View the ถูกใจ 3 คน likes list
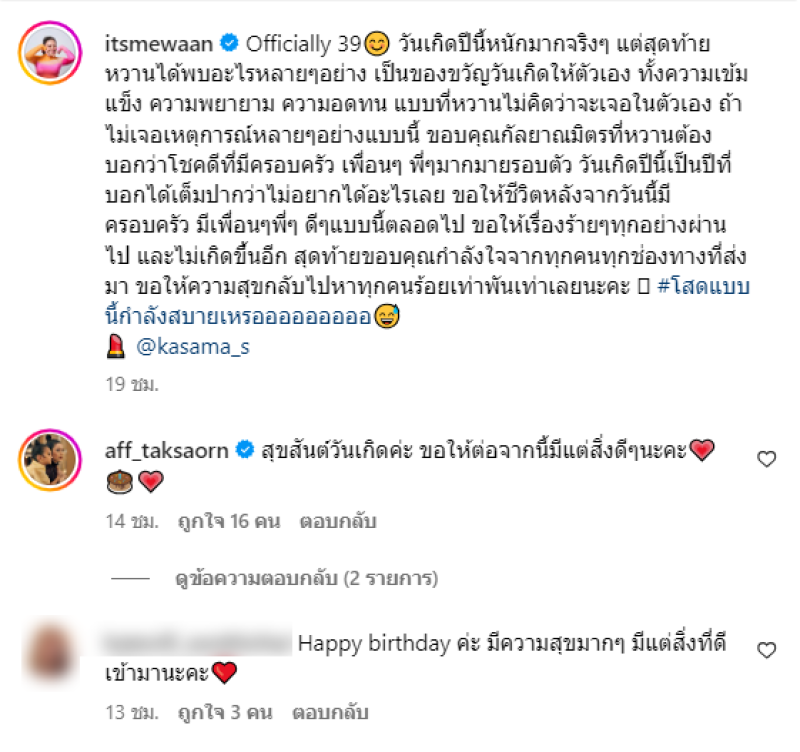The width and height of the screenshot is (800, 752). pos(225,712)
